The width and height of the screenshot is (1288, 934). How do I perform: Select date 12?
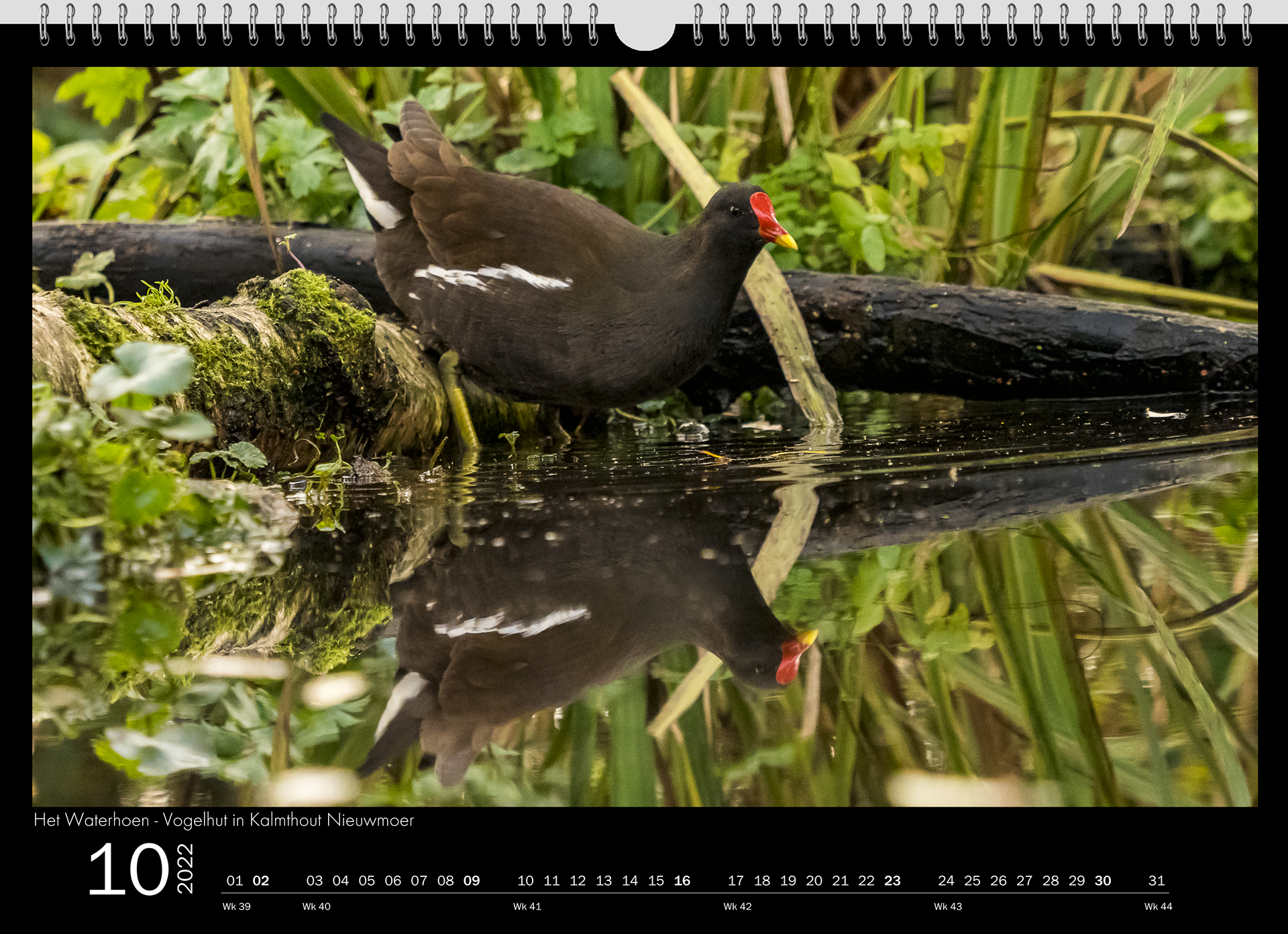(x=578, y=880)
